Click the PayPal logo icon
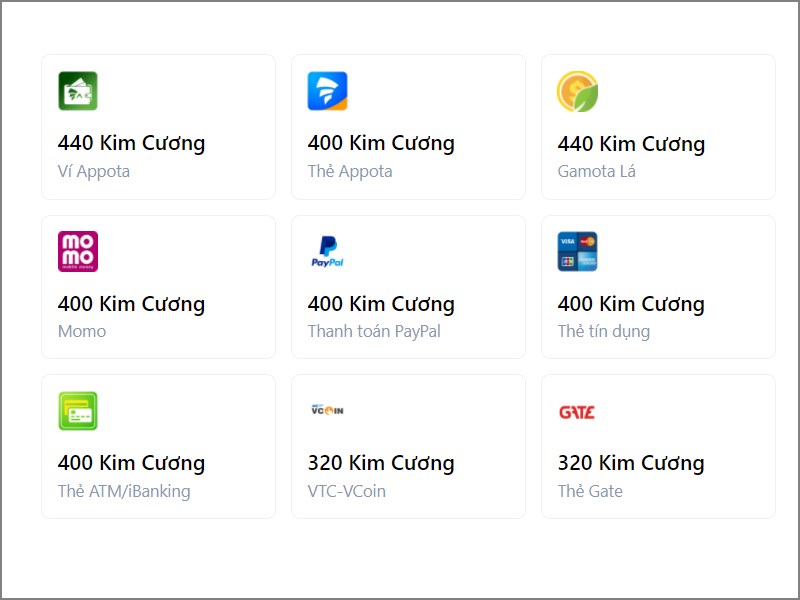 pyautogui.click(x=327, y=252)
